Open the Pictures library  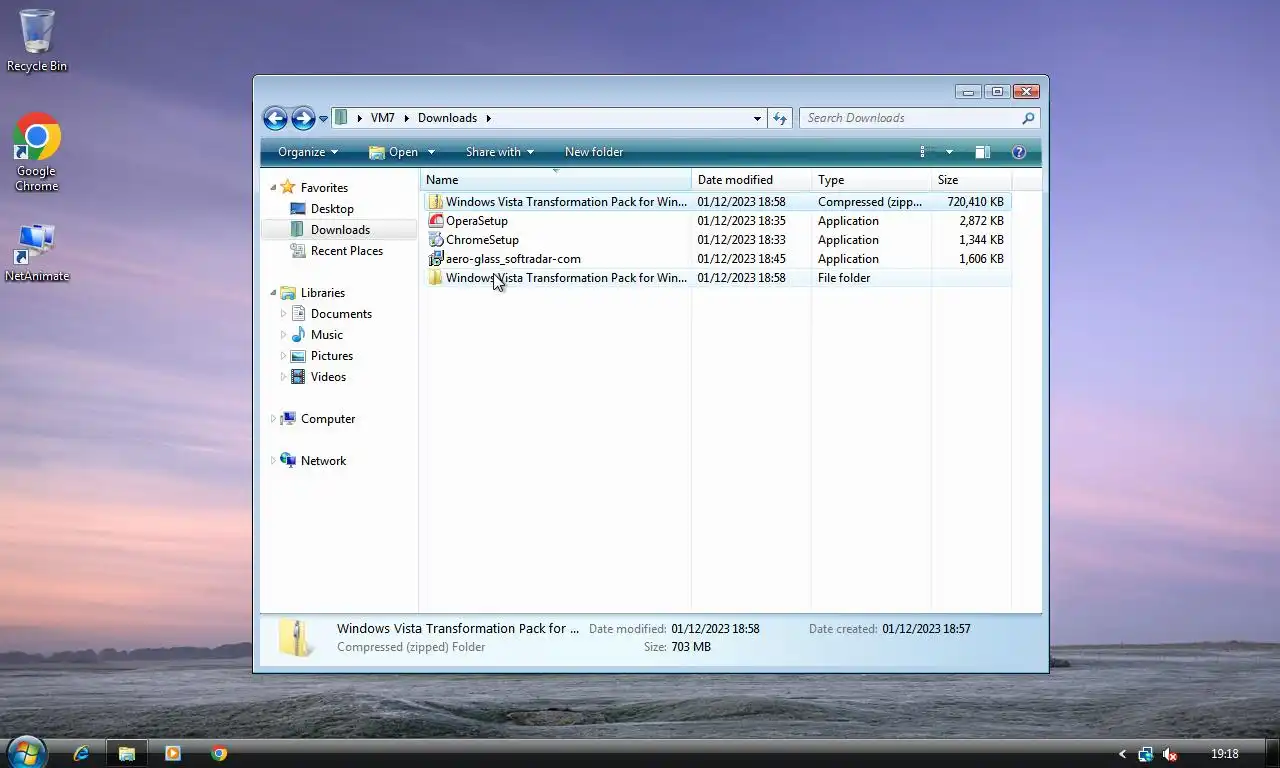pos(332,356)
